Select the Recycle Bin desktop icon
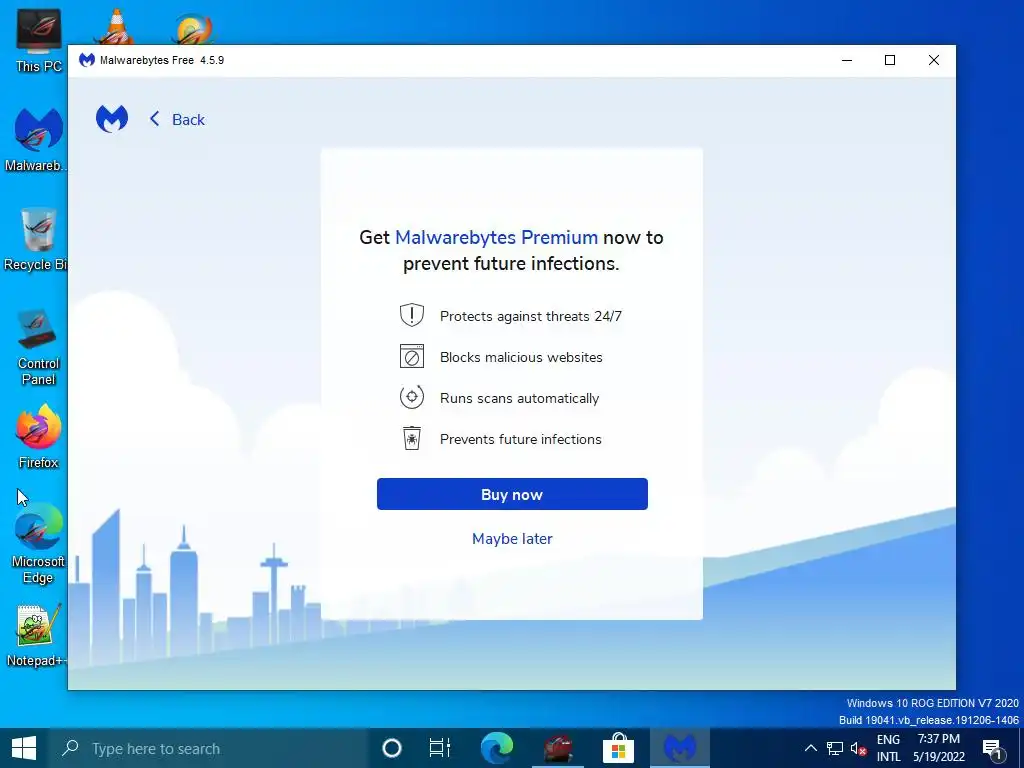Viewport: 1024px width, 768px height. (37, 238)
